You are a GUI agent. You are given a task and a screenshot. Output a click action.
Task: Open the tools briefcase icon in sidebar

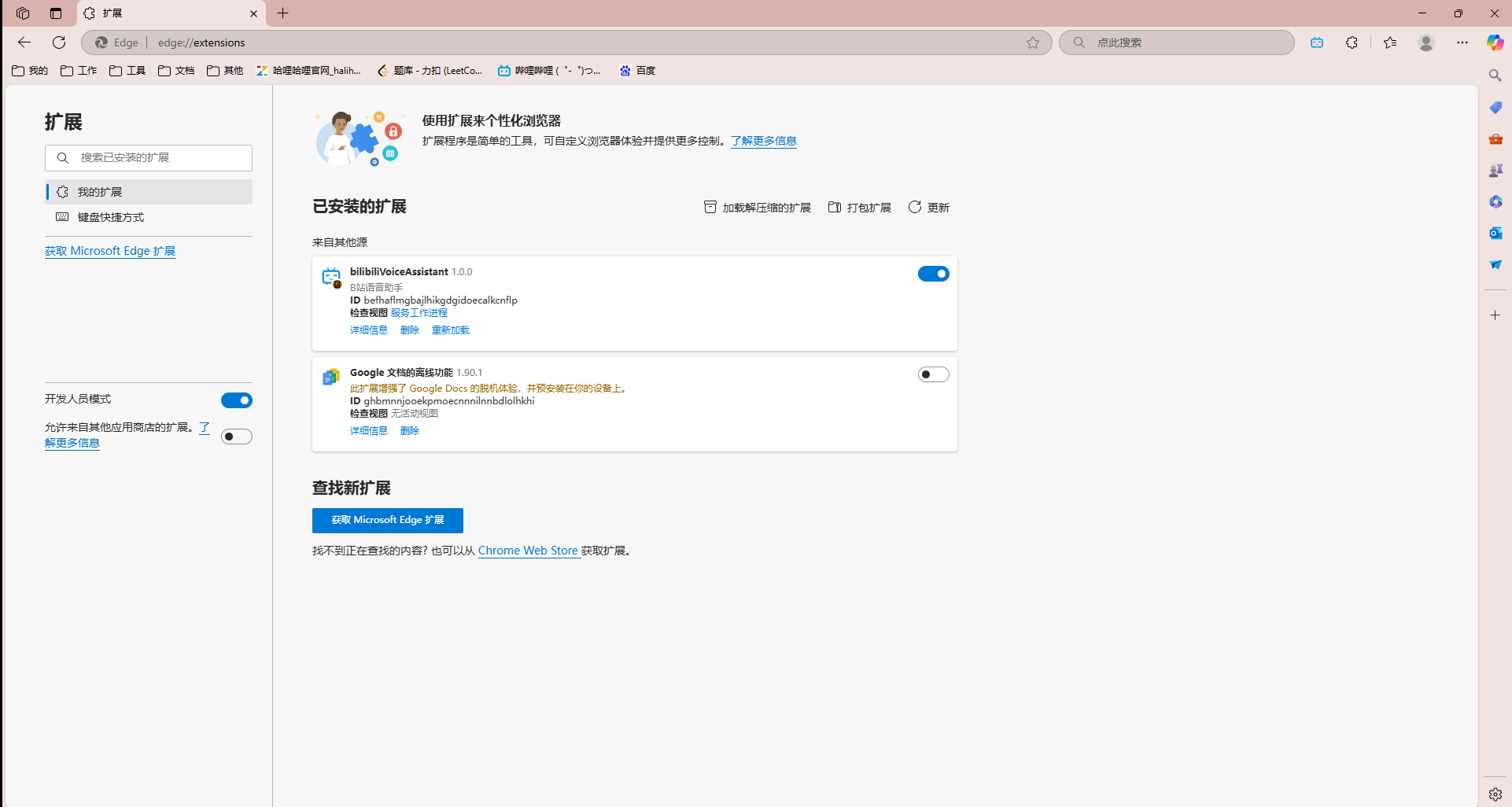pos(1495,138)
